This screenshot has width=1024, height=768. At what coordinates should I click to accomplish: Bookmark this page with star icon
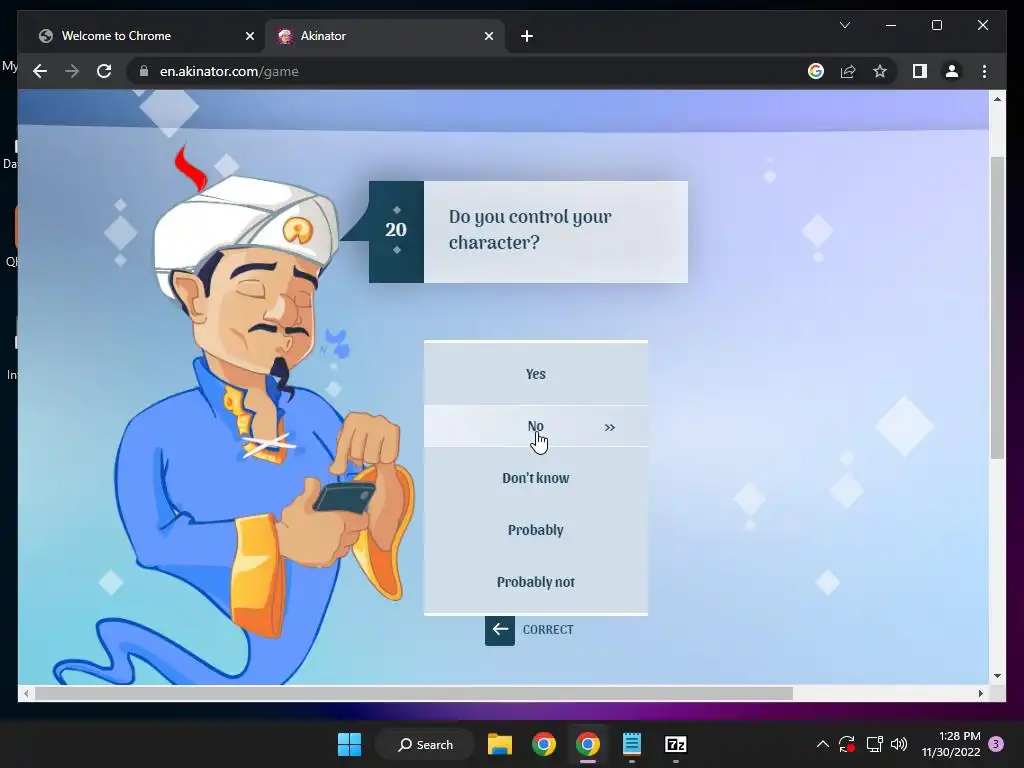880,71
